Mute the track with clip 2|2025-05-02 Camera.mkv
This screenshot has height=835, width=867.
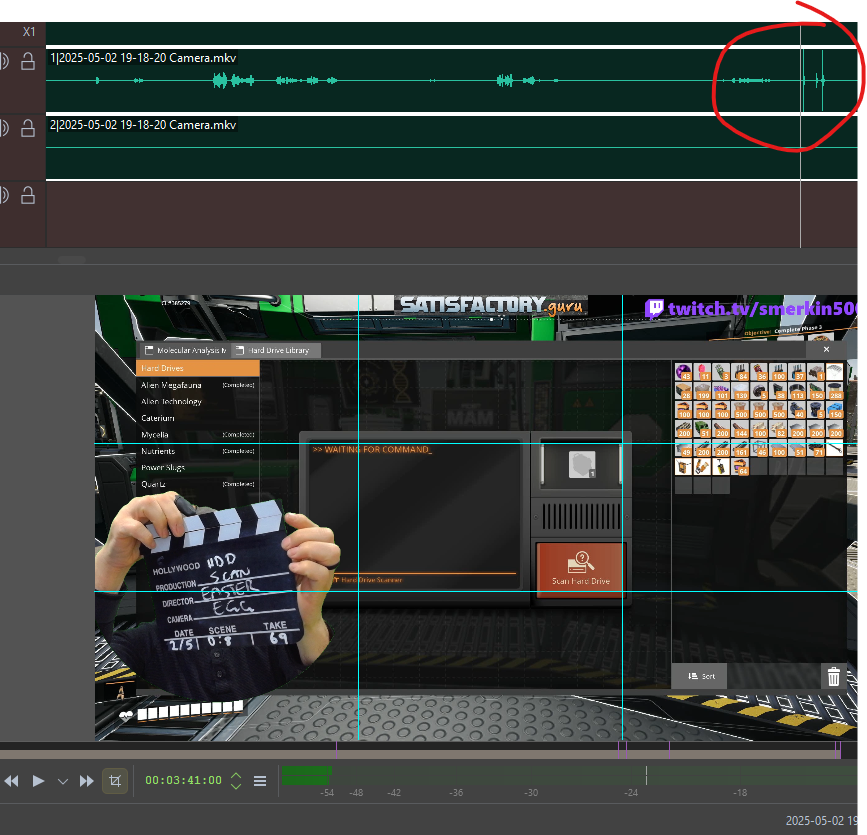click(4, 128)
